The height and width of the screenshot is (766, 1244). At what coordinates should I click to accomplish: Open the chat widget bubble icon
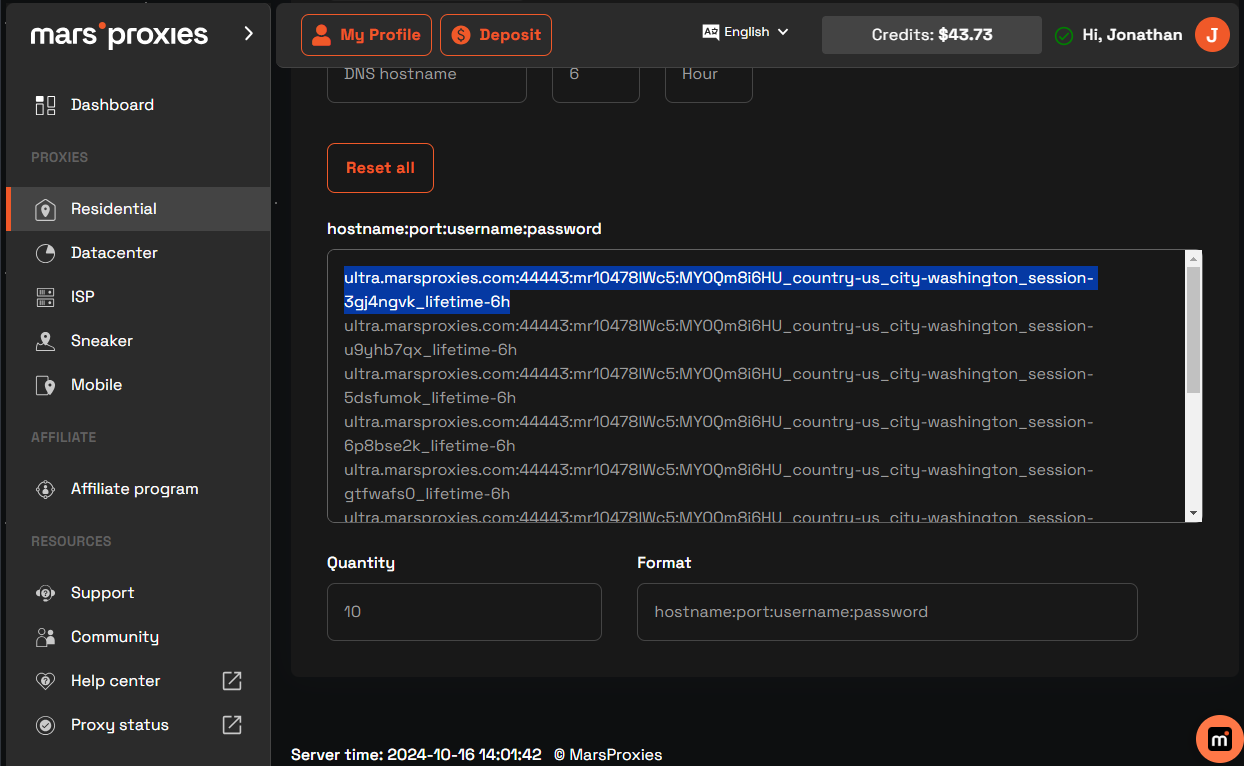pos(1219,739)
